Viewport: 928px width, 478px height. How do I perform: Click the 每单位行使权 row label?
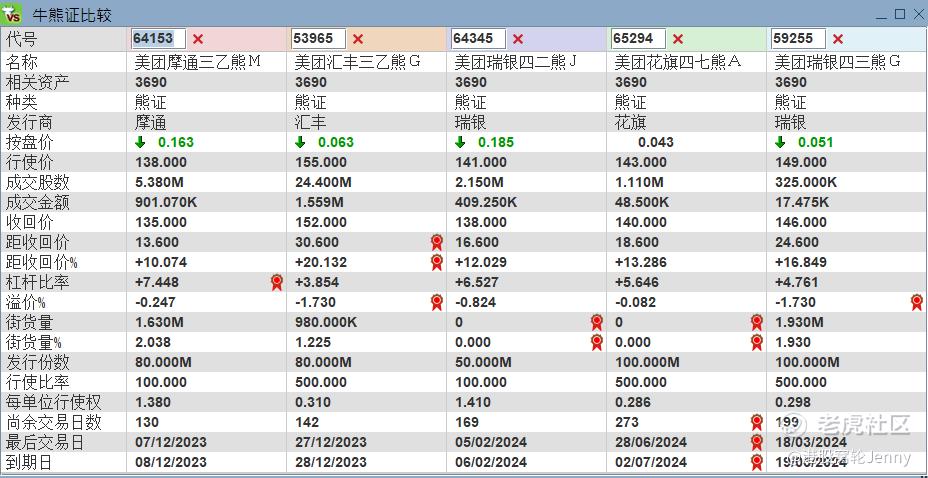click(53, 402)
